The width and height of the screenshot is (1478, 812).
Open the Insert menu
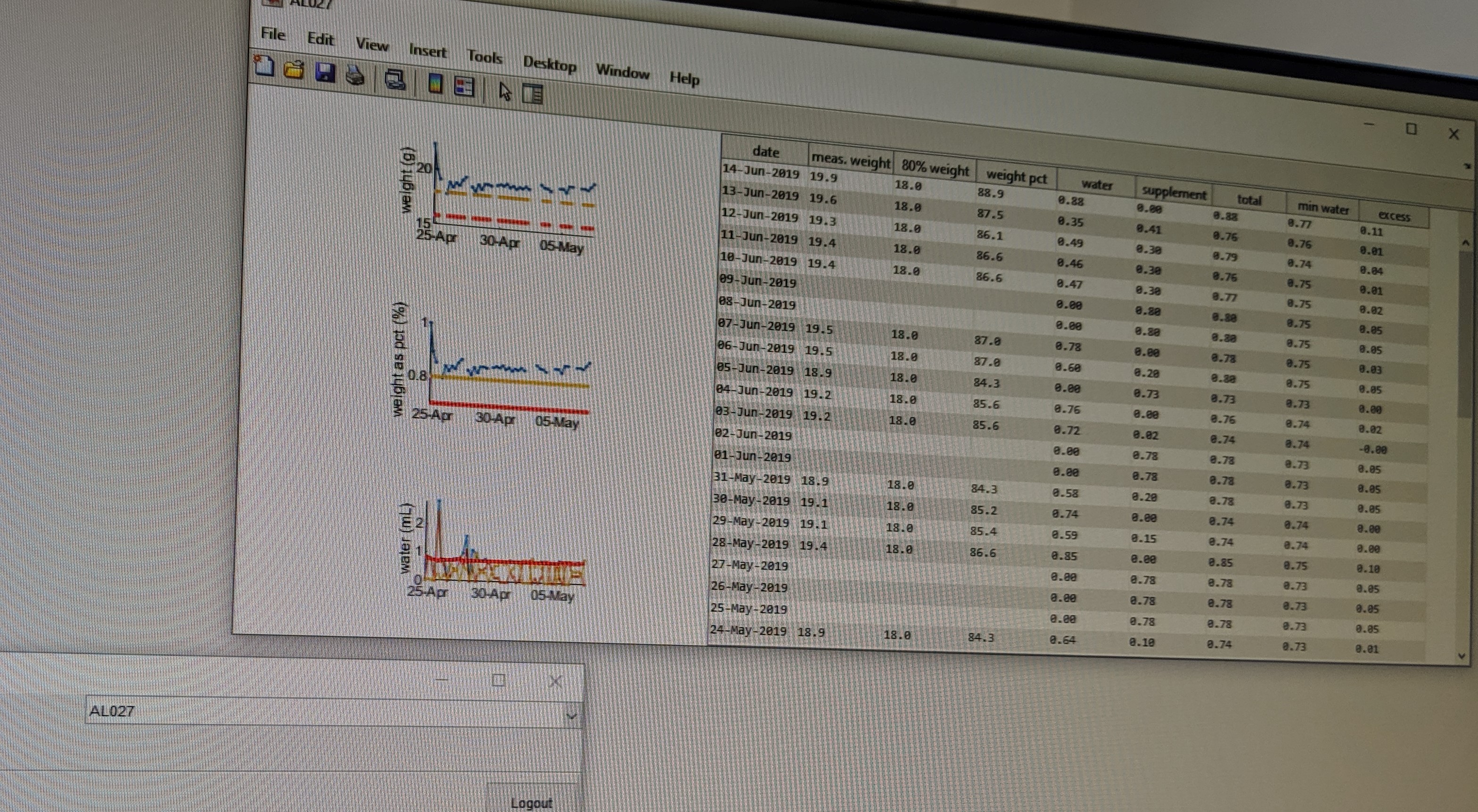tap(427, 51)
